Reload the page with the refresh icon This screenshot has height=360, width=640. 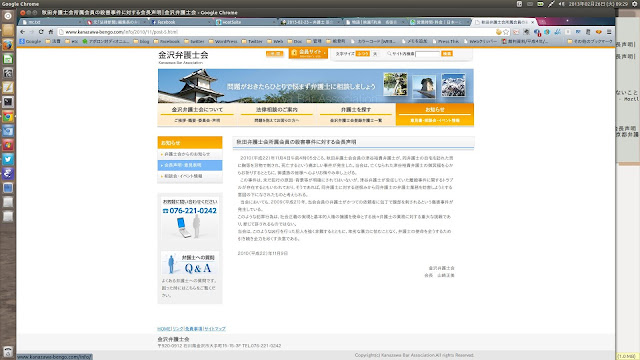[41, 32]
